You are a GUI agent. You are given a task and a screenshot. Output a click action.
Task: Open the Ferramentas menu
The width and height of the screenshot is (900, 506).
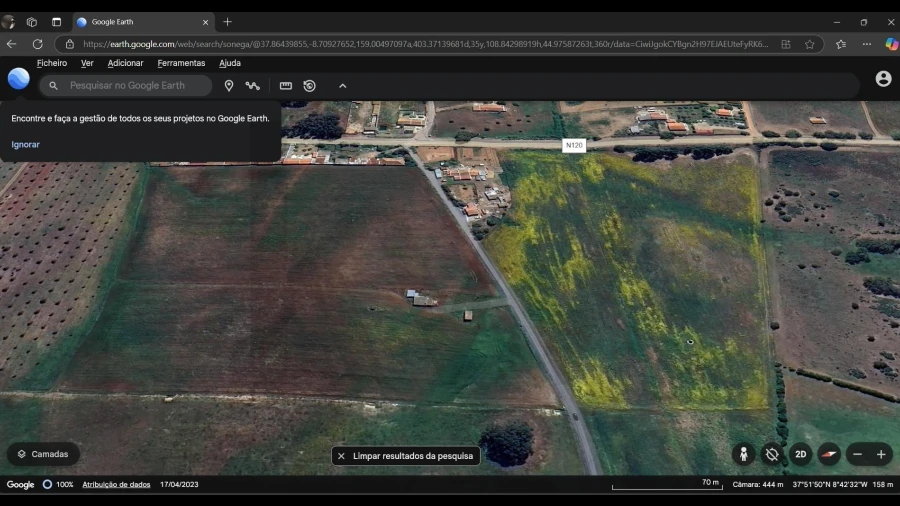(181, 63)
